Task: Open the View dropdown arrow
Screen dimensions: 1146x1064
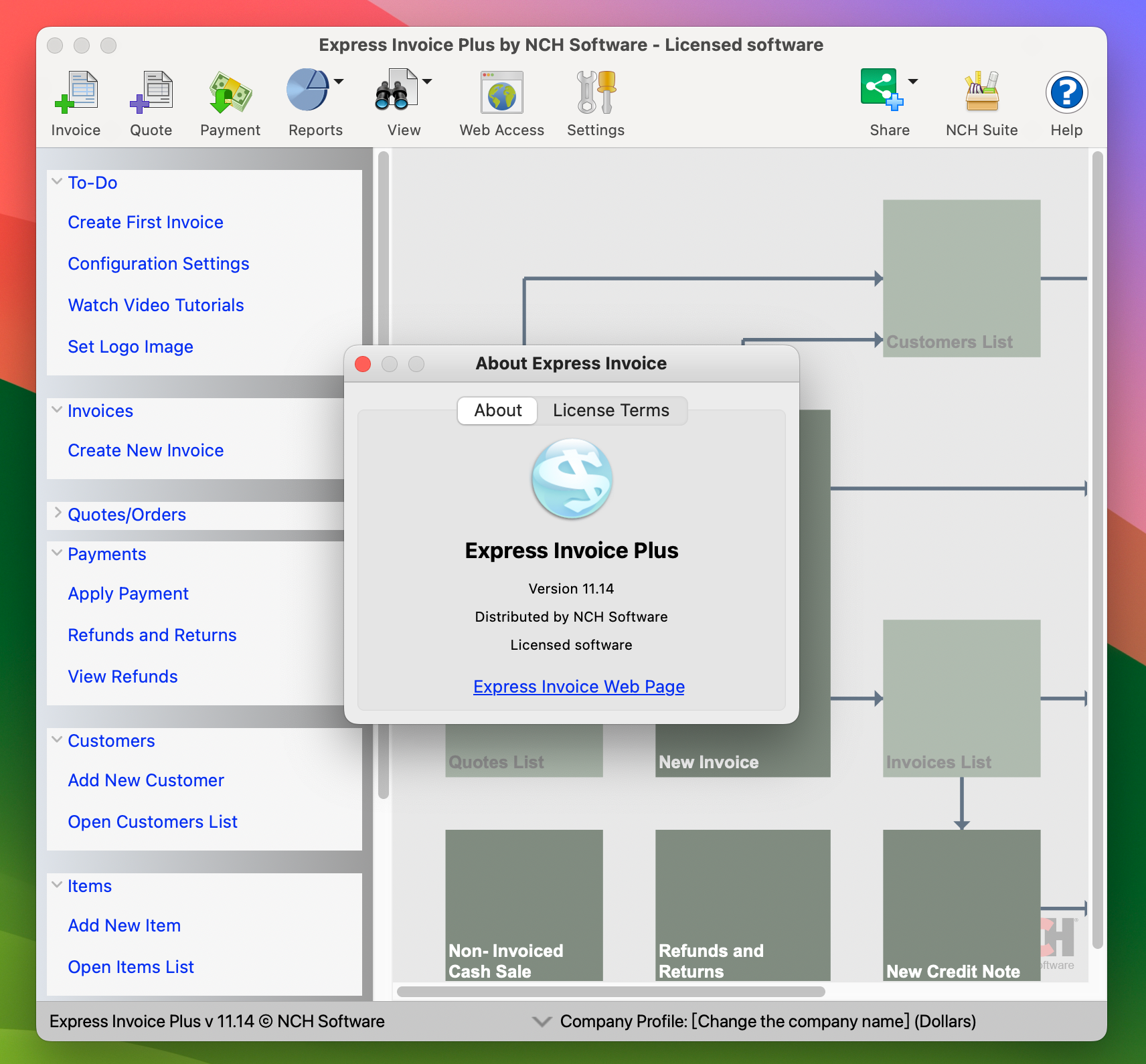Action: click(427, 82)
